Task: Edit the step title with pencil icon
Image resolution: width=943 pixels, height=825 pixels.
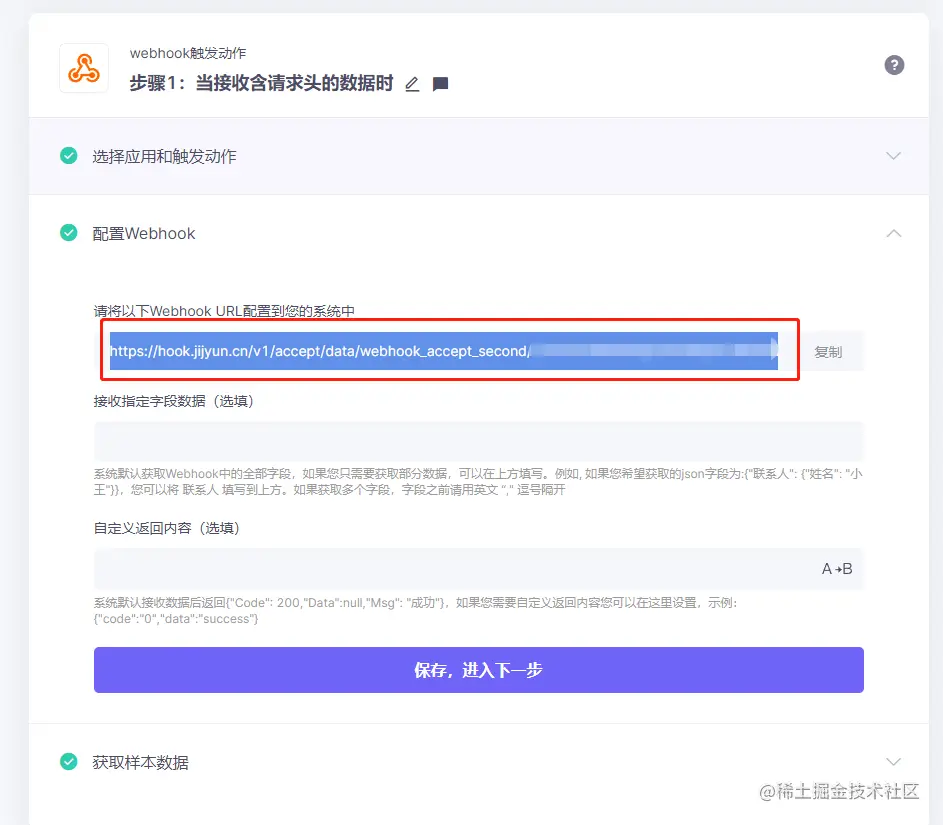Action: coord(412,84)
